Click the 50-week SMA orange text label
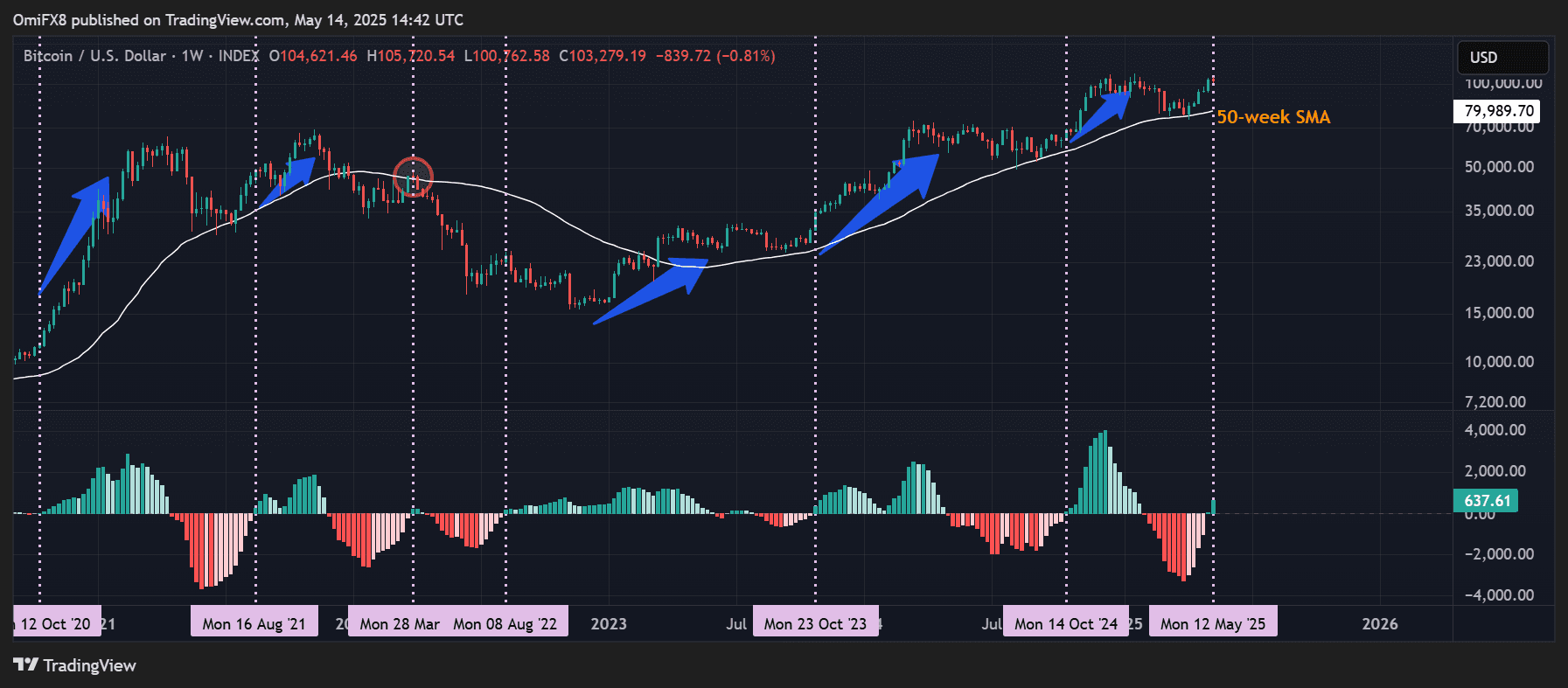1568x688 pixels. tap(1273, 117)
